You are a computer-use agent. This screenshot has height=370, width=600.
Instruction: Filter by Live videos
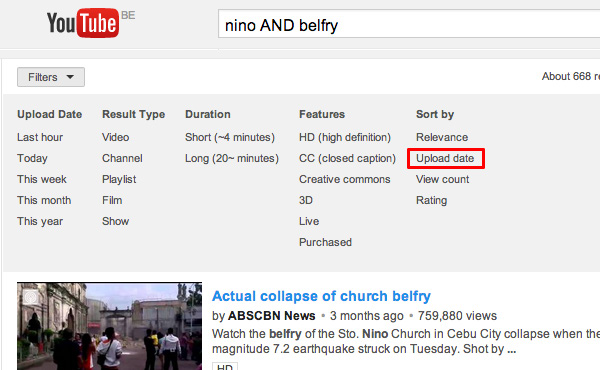(x=309, y=222)
